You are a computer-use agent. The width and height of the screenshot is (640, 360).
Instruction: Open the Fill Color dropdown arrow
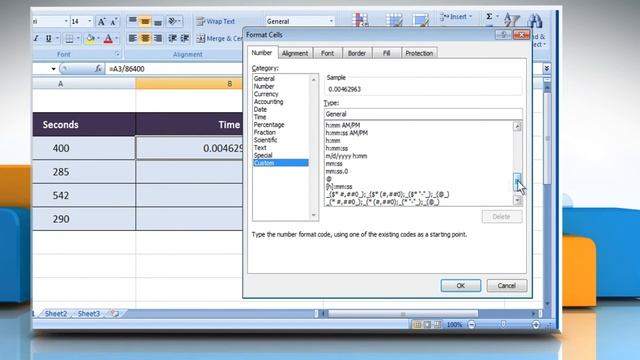(x=99, y=39)
